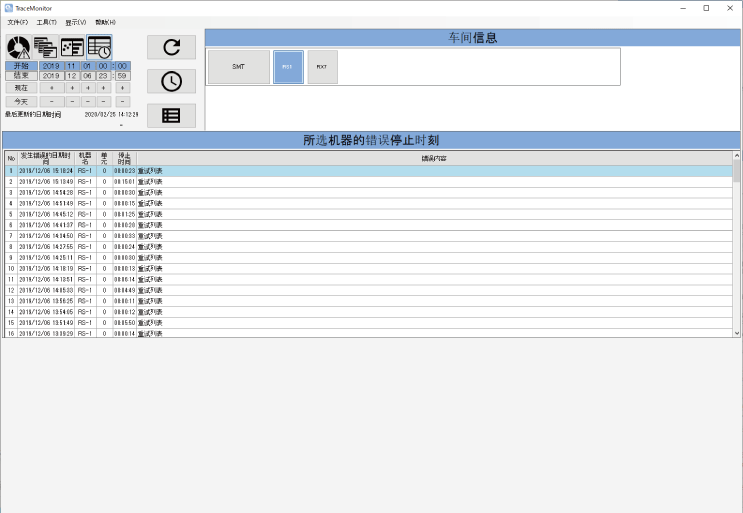The image size is (743, 513).
Task: Click the circular refresh arrow button
Action: click(x=171, y=47)
